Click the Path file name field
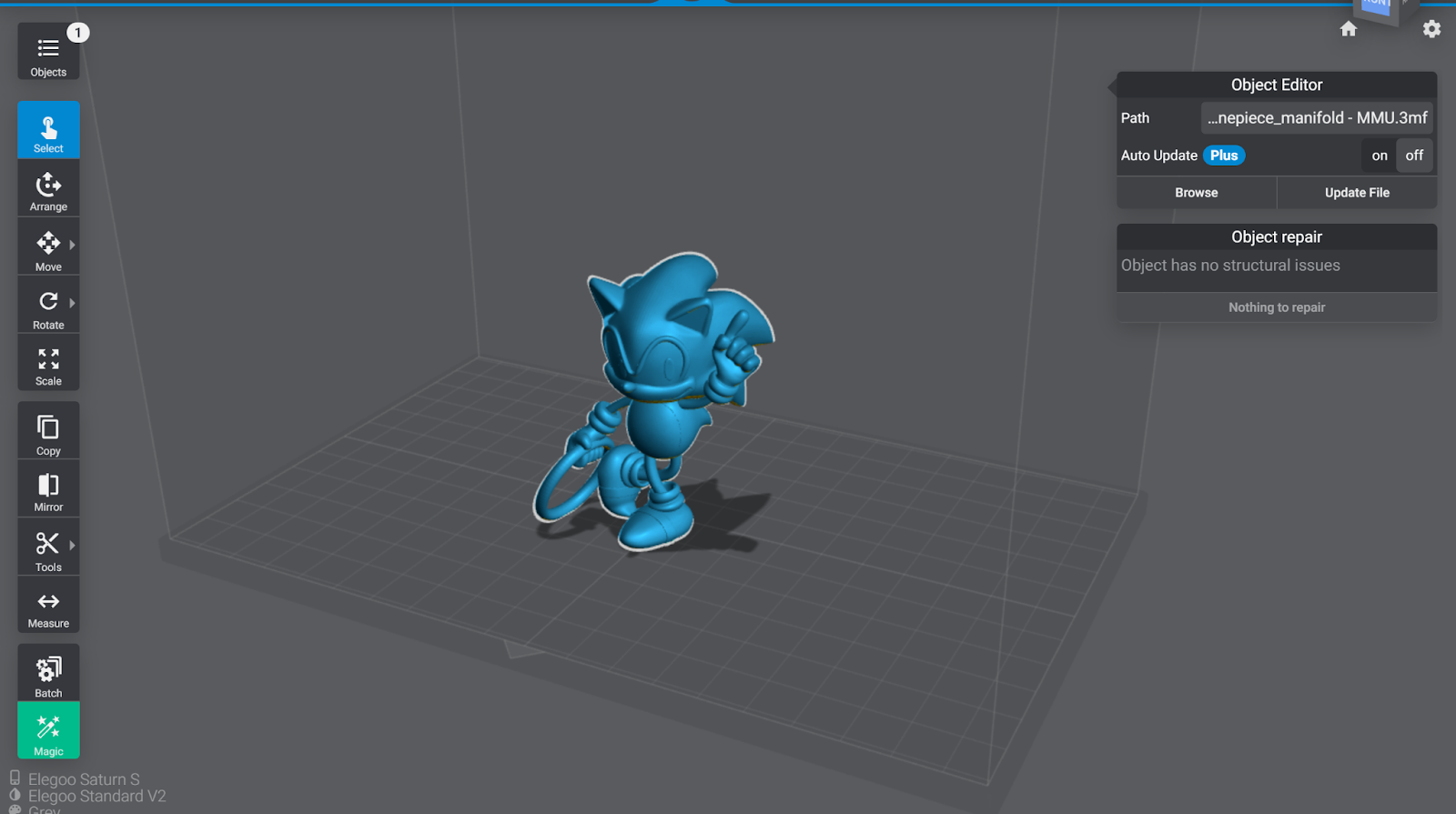This screenshot has height=814, width=1456. 1317,118
